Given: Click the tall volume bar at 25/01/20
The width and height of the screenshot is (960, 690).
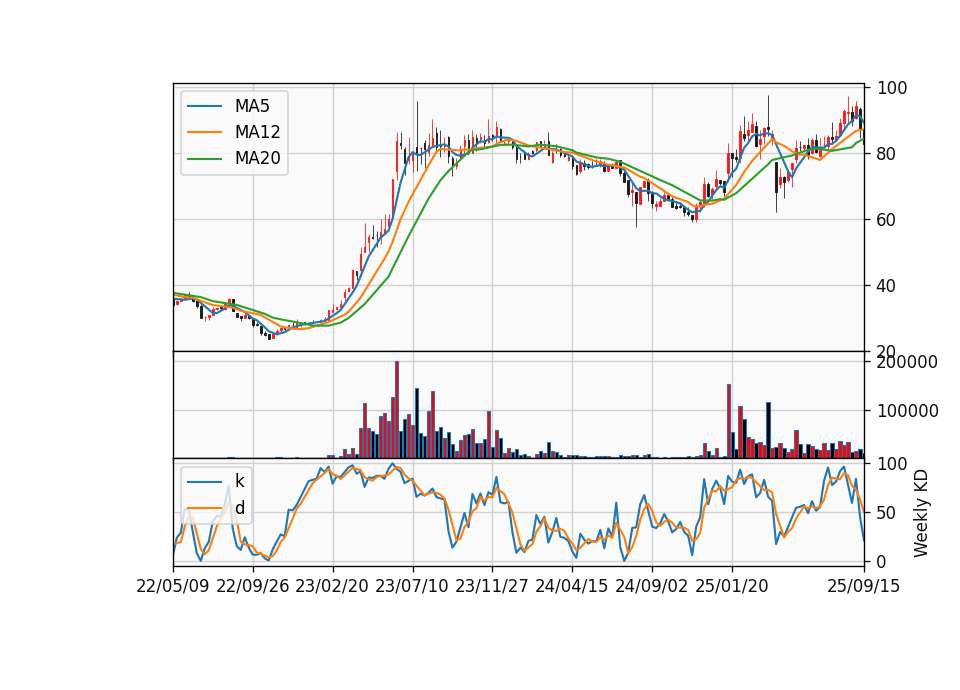Looking at the screenshot, I should pyautogui.click(x=729, y=421).
